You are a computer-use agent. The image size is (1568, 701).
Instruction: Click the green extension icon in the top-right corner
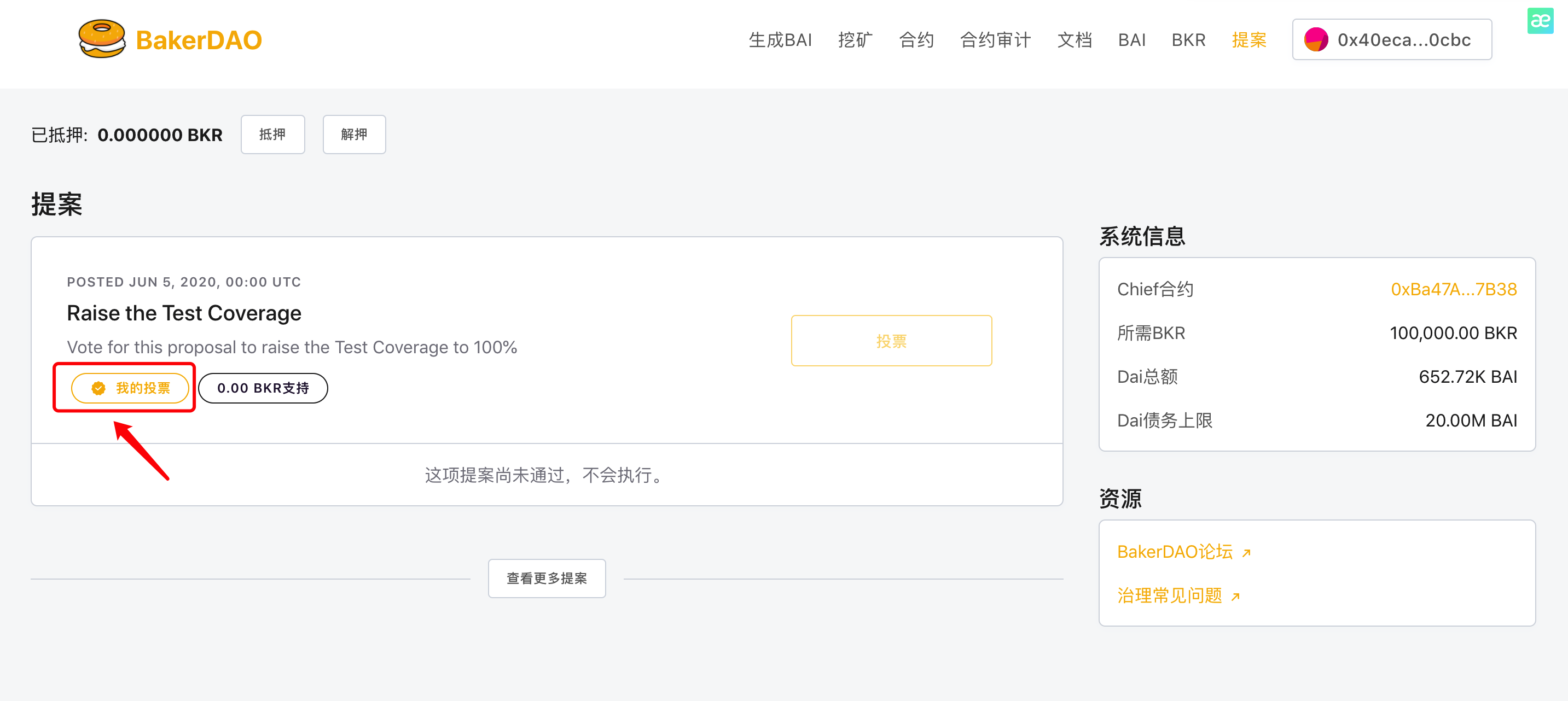1540,21
